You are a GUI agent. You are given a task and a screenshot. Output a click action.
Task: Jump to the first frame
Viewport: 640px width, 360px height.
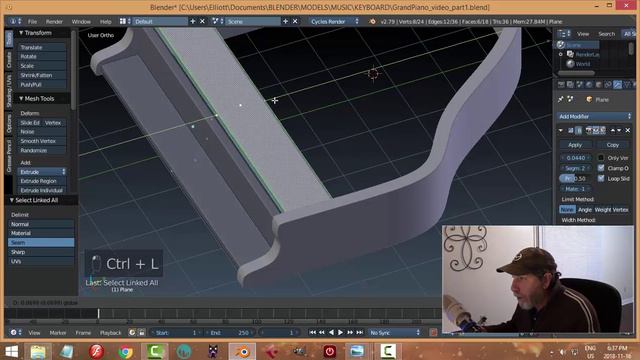312,333
